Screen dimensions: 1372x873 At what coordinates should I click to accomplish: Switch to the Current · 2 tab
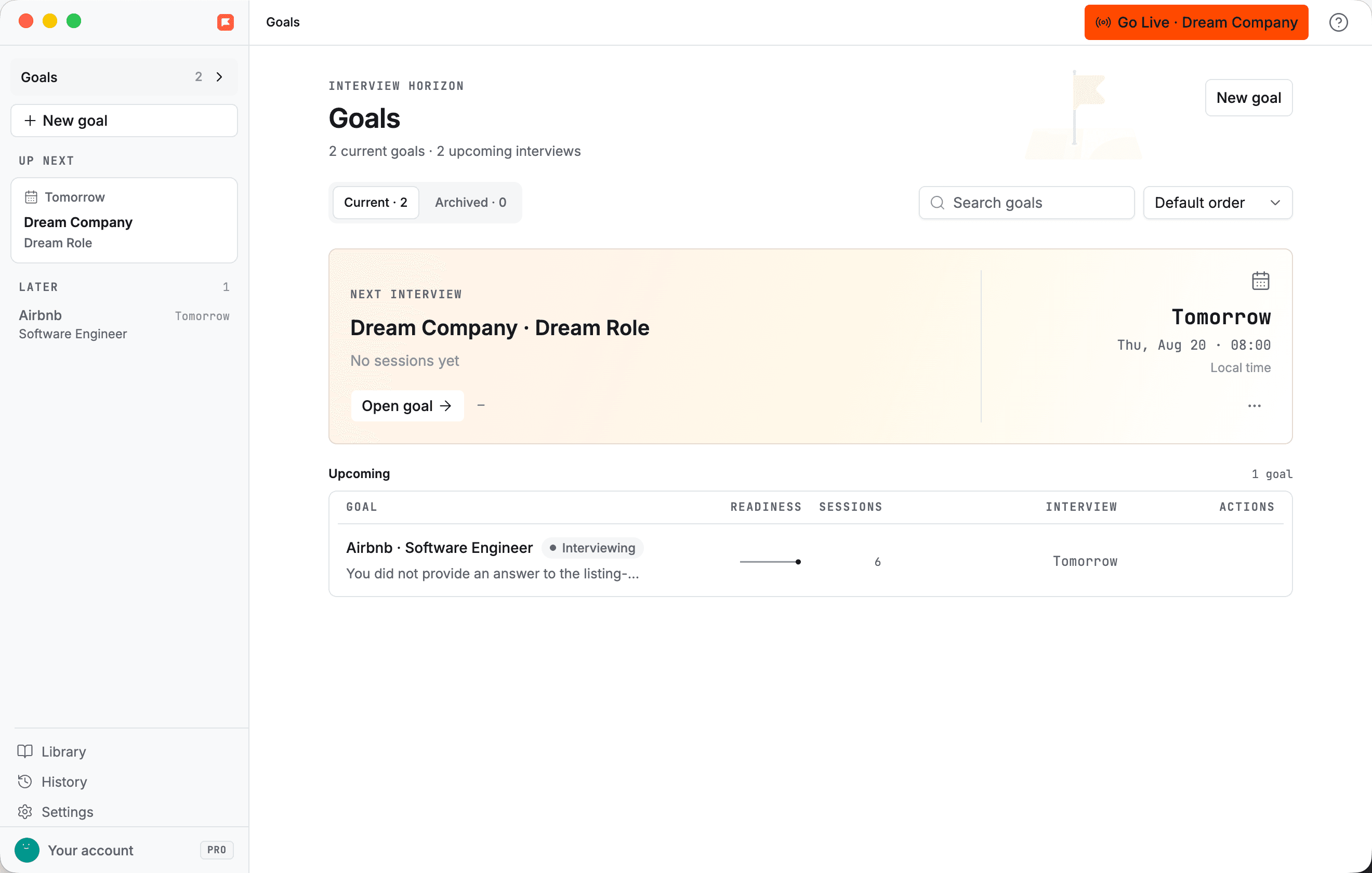pyautogui.click(x=375, y=202)
